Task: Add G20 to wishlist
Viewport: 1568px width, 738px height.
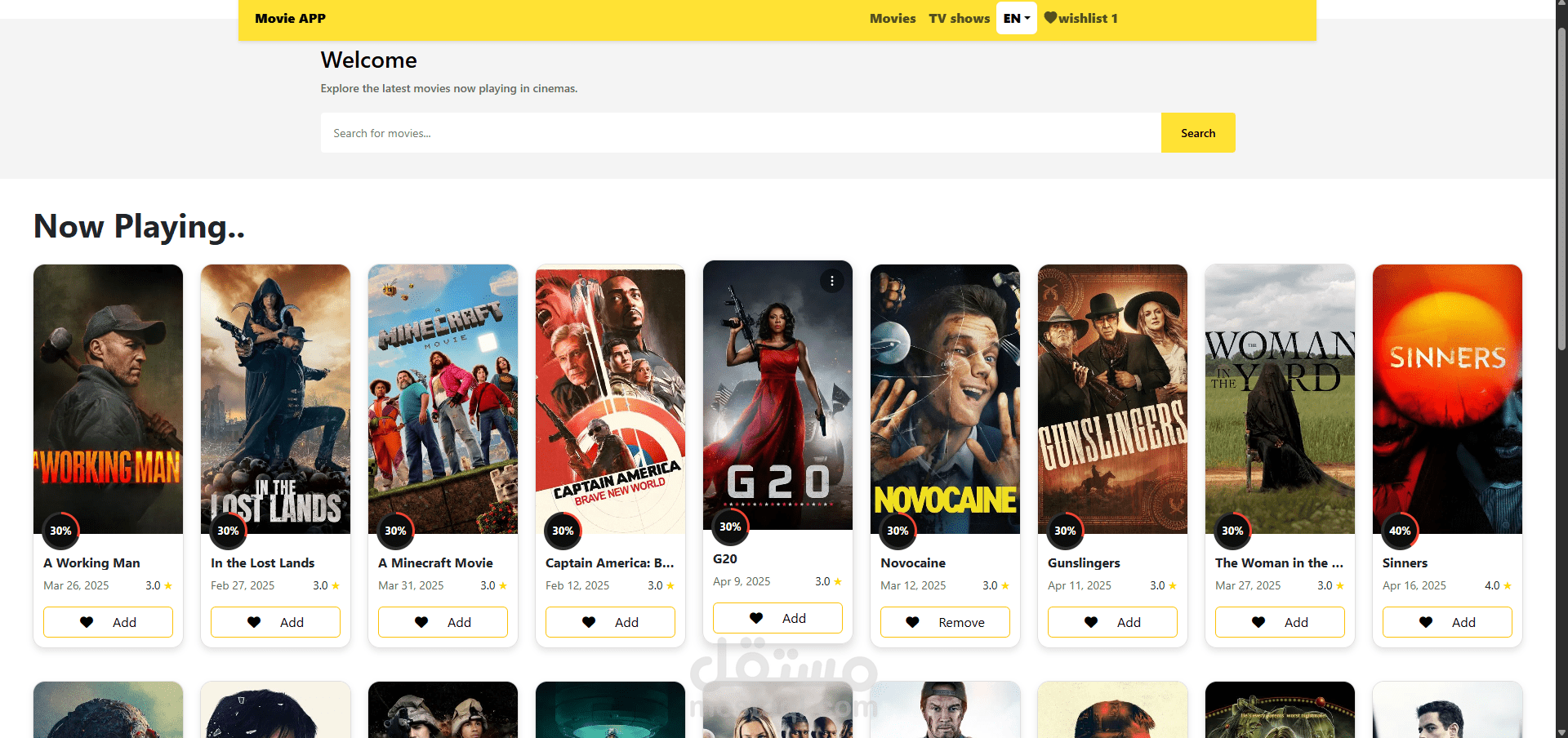Action: 777,618
